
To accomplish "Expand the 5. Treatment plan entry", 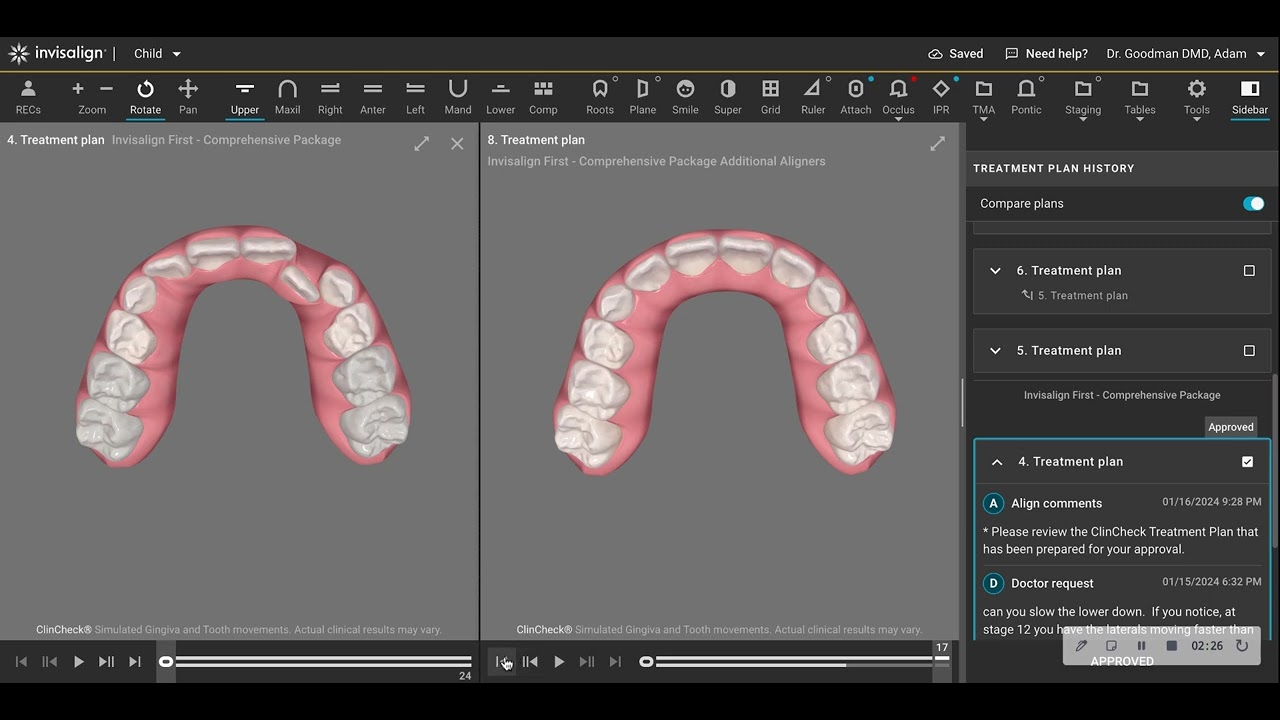I will [x=995, y=351].
